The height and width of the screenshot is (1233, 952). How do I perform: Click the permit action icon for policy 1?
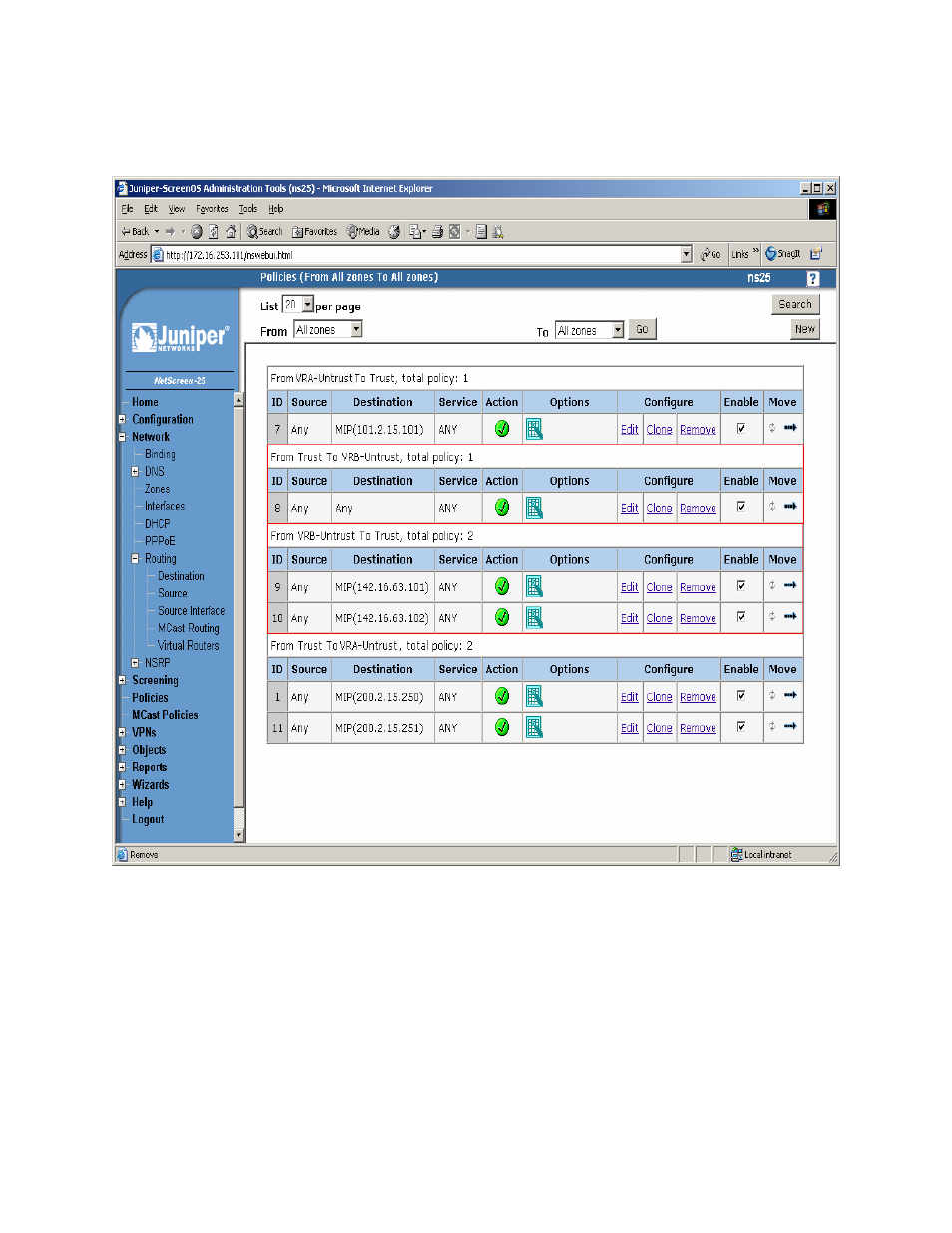(x=502, y=697)
